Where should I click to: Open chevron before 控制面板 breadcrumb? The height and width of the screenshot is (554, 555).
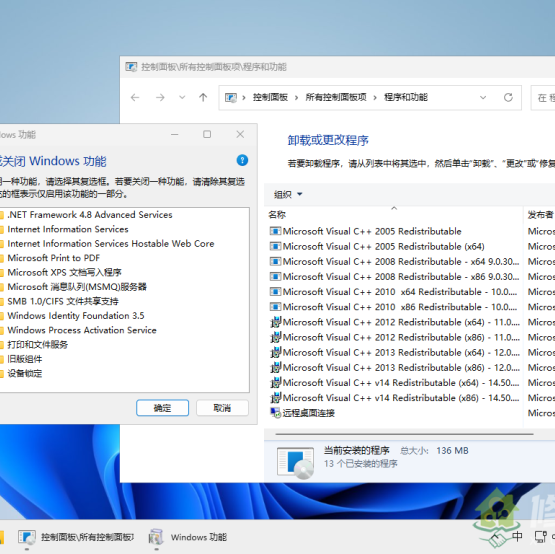[244, 97]
